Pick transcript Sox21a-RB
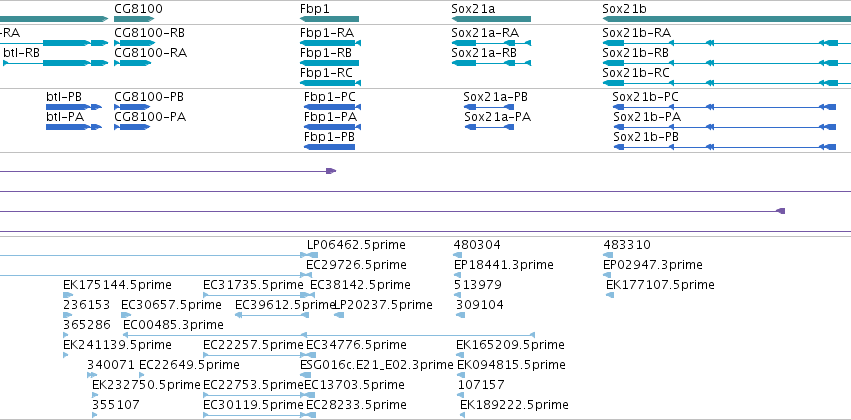The width and height of the screenshot is (851, 420). coord(484,53)
